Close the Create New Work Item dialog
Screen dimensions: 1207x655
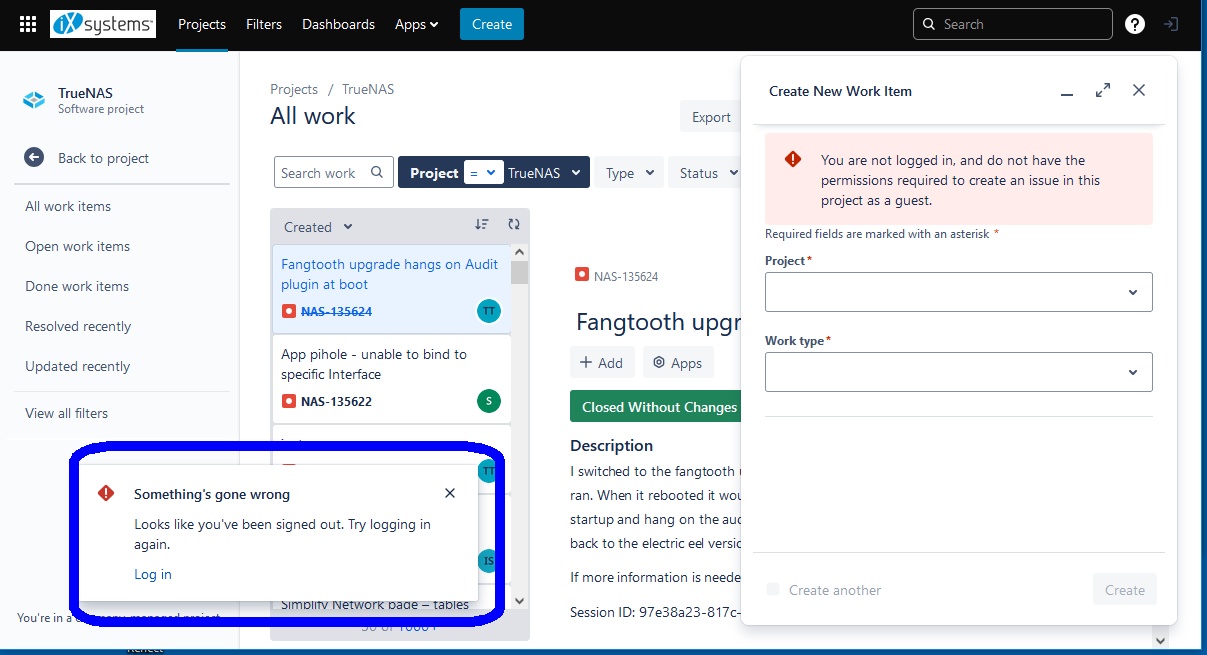coord(1139,90)
